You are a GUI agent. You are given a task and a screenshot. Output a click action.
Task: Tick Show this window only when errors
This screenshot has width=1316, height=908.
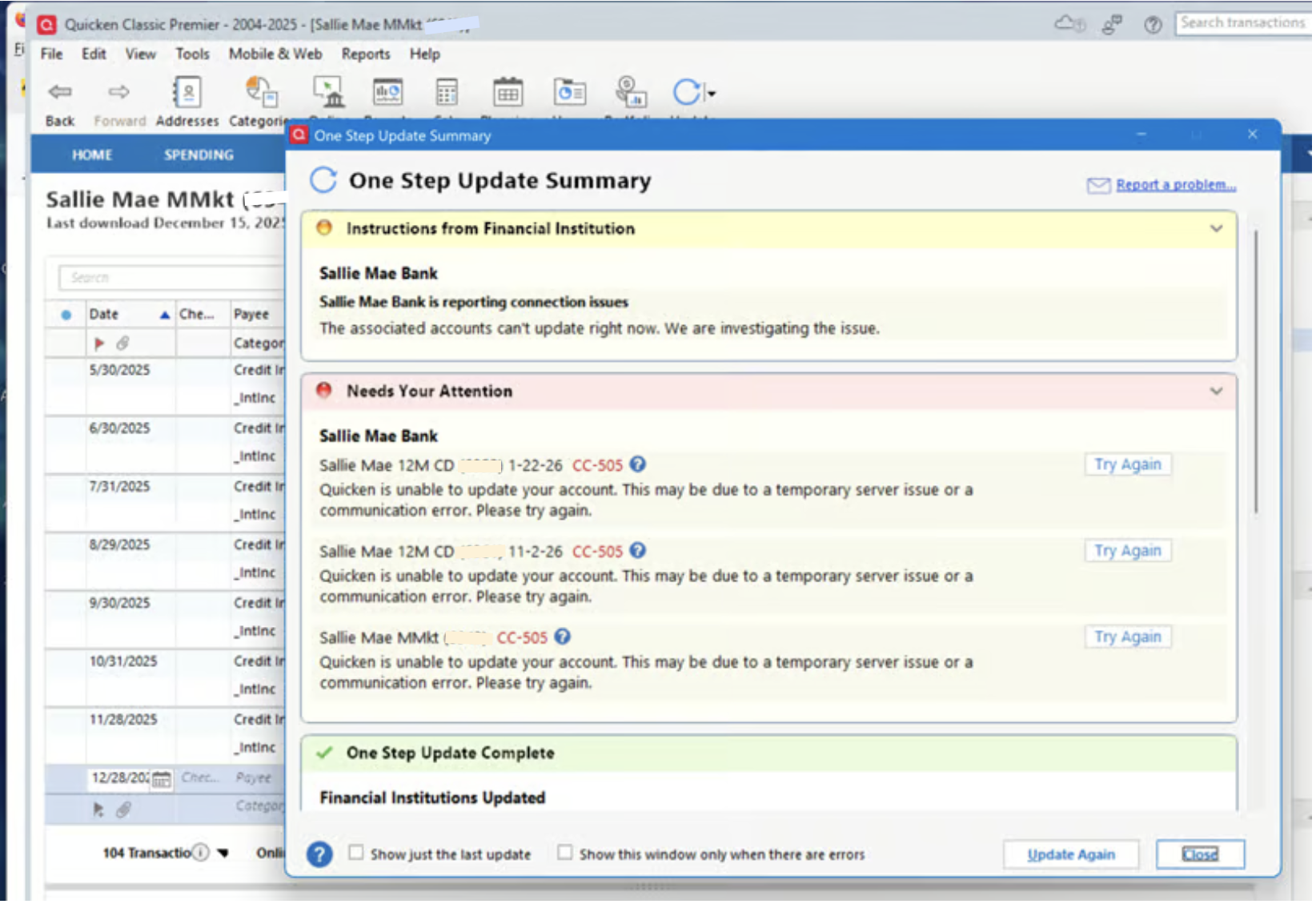click(565, 853)
